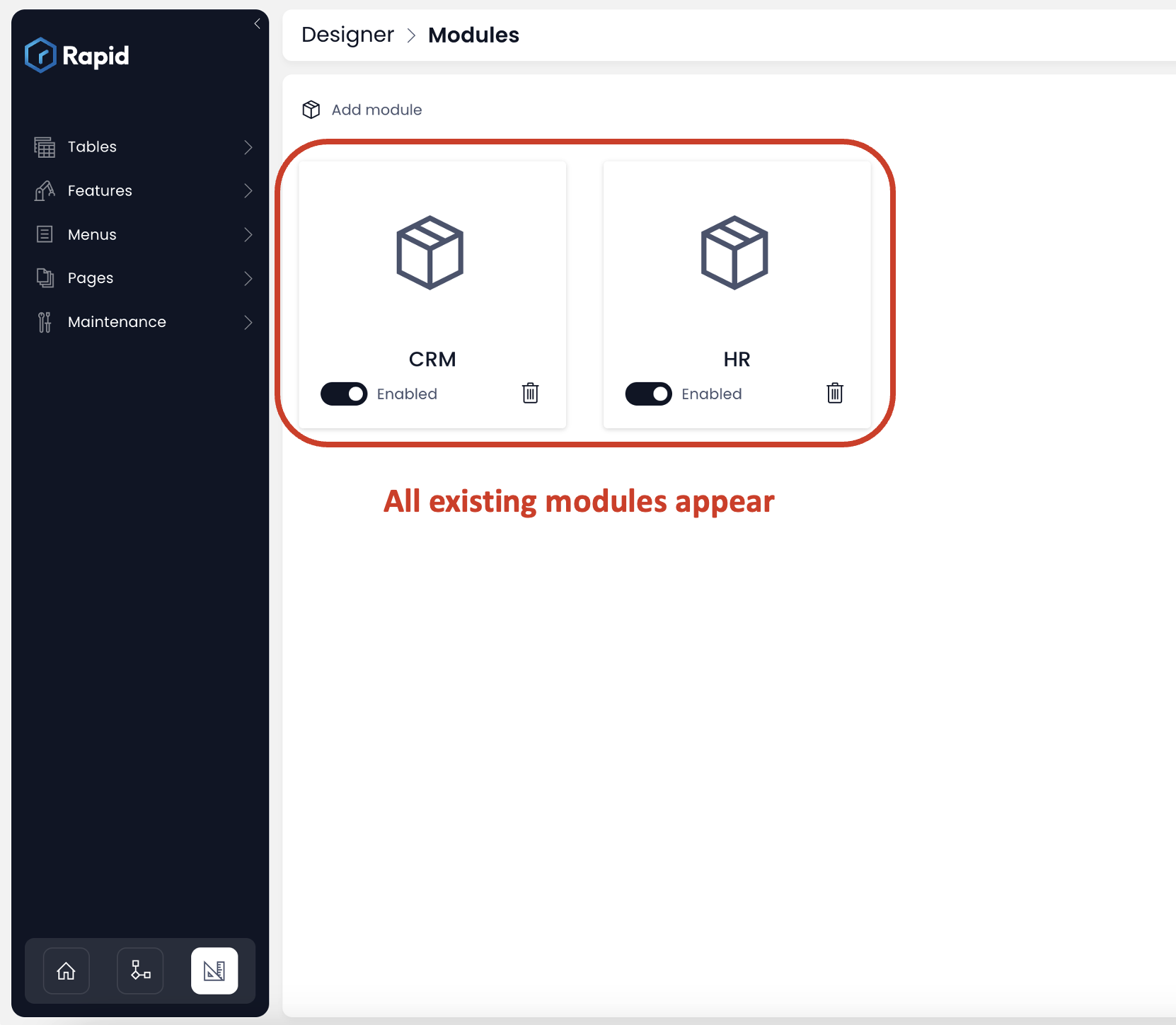
Task: Collapse the sidebar using the top-left arrow
Action: [x=257, y=23]
